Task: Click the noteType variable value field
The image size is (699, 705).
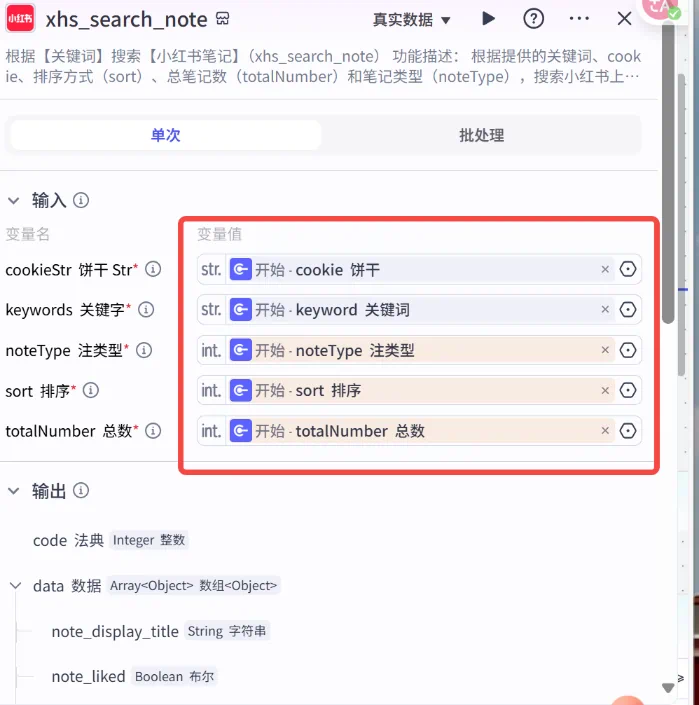Action: [x=420, y=350]
